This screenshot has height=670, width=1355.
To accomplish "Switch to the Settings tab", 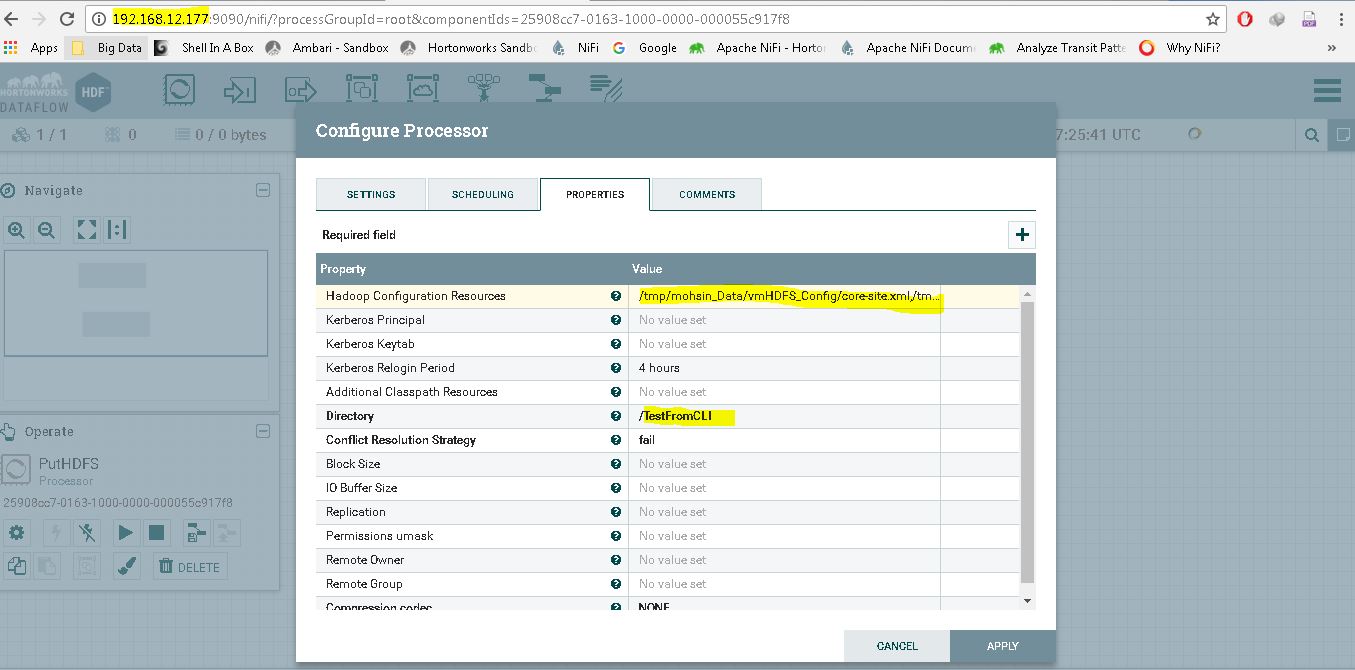I will click(370, 194).
